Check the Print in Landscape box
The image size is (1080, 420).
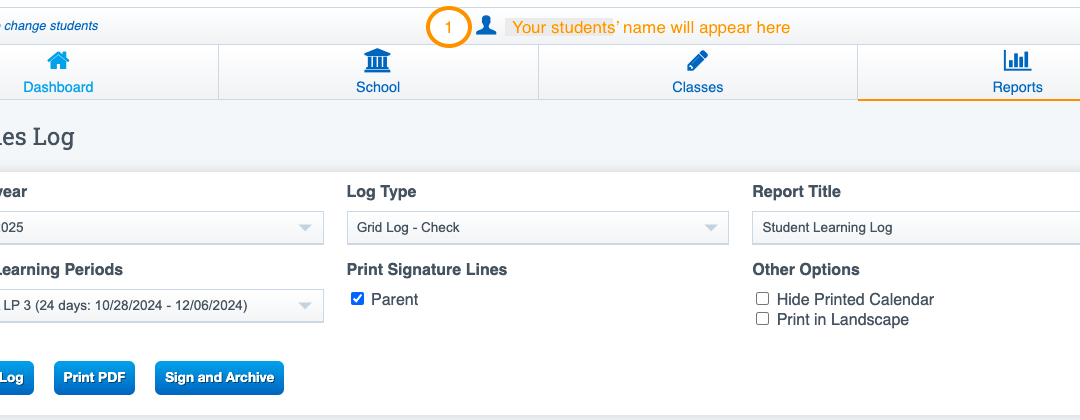point(762,319)
